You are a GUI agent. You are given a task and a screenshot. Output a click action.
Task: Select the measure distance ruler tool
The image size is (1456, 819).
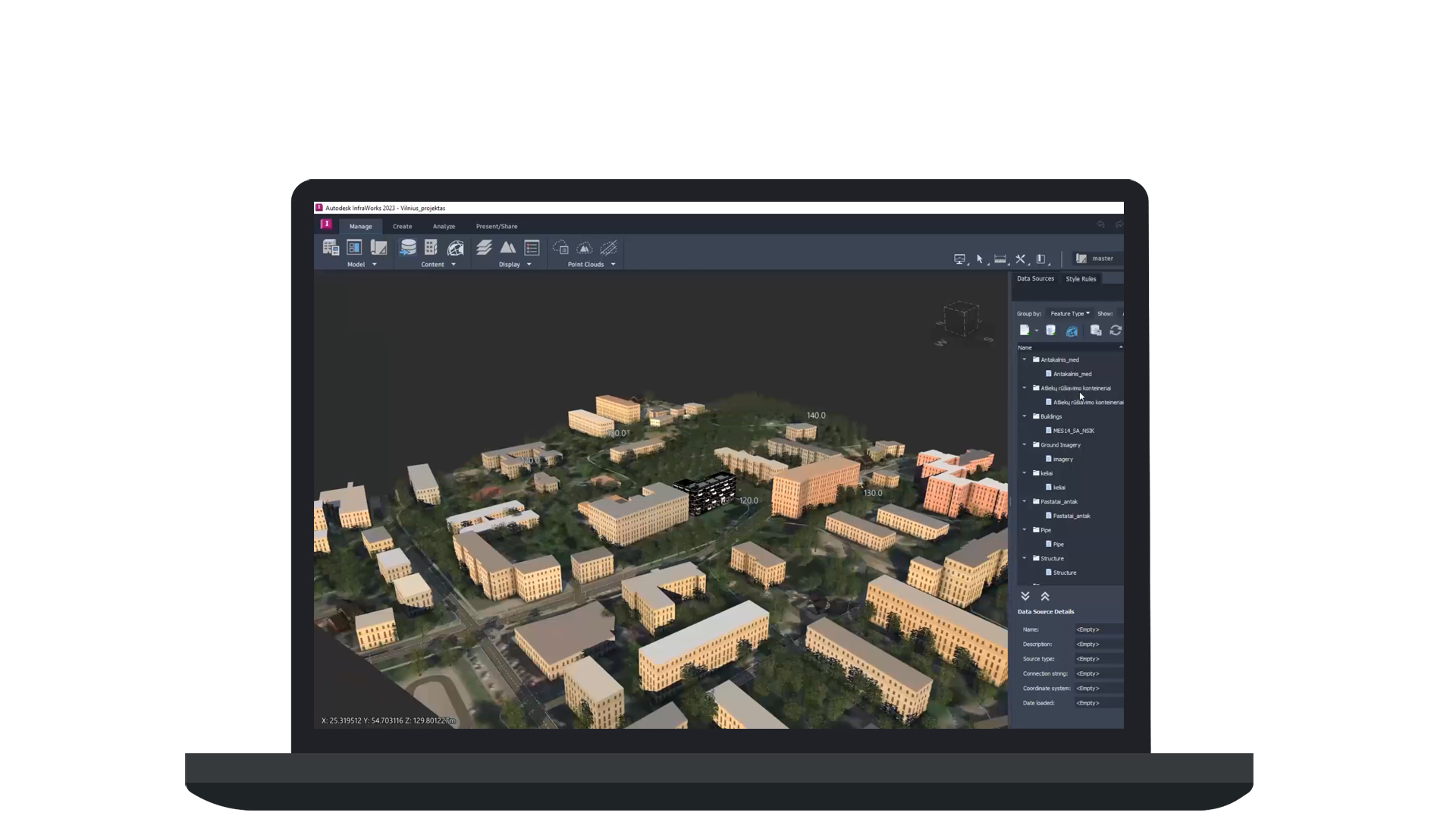click(x=1000, y=259)
